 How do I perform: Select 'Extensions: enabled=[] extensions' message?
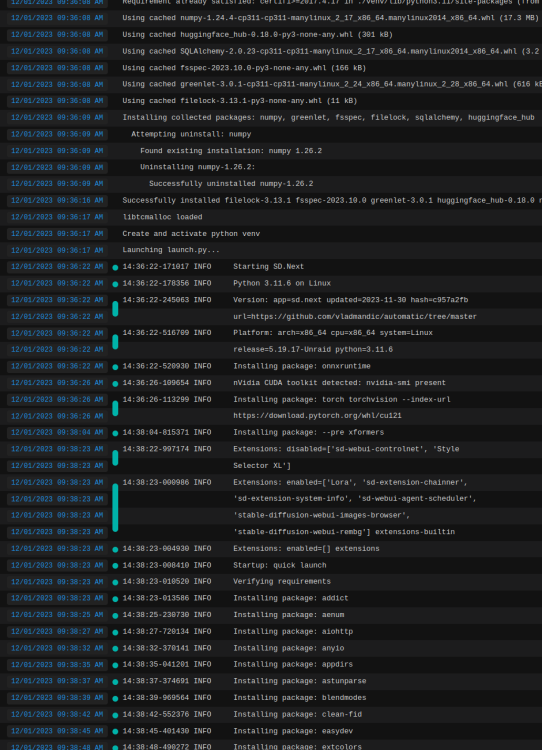(x=306, y=549)
